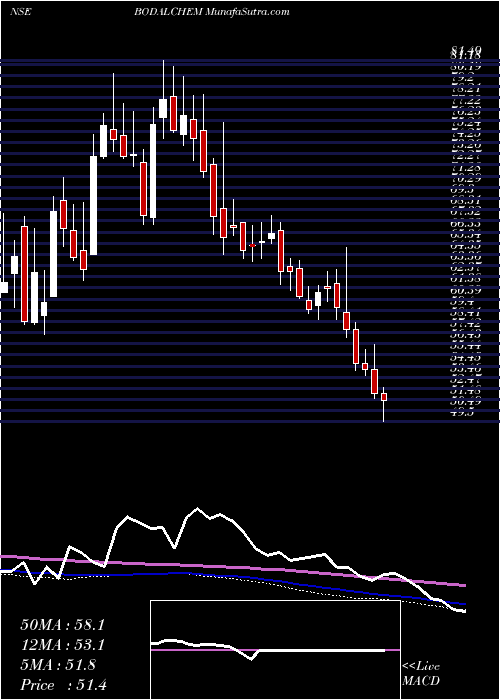This screenshot has width=500, height=700.
Task: Select the 50MA : 58.1 value
Action: [62, 625]
